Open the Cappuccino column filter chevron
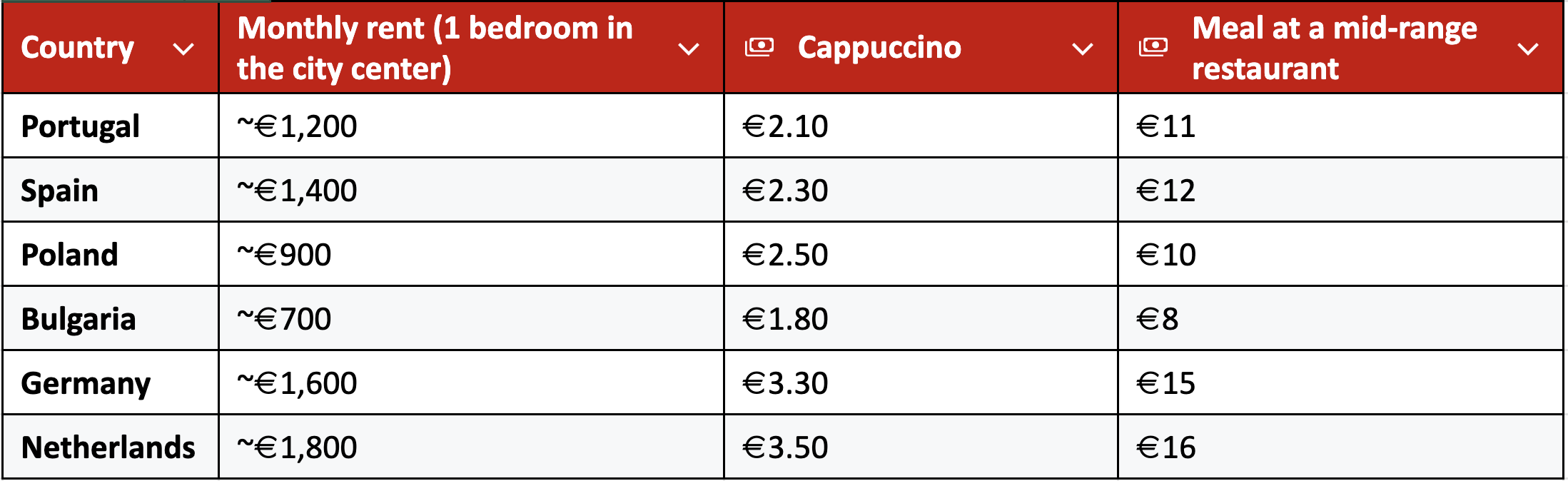The height and width of the screenshot is (481, 1568). pyautogui.click(x=1083, y=49)
